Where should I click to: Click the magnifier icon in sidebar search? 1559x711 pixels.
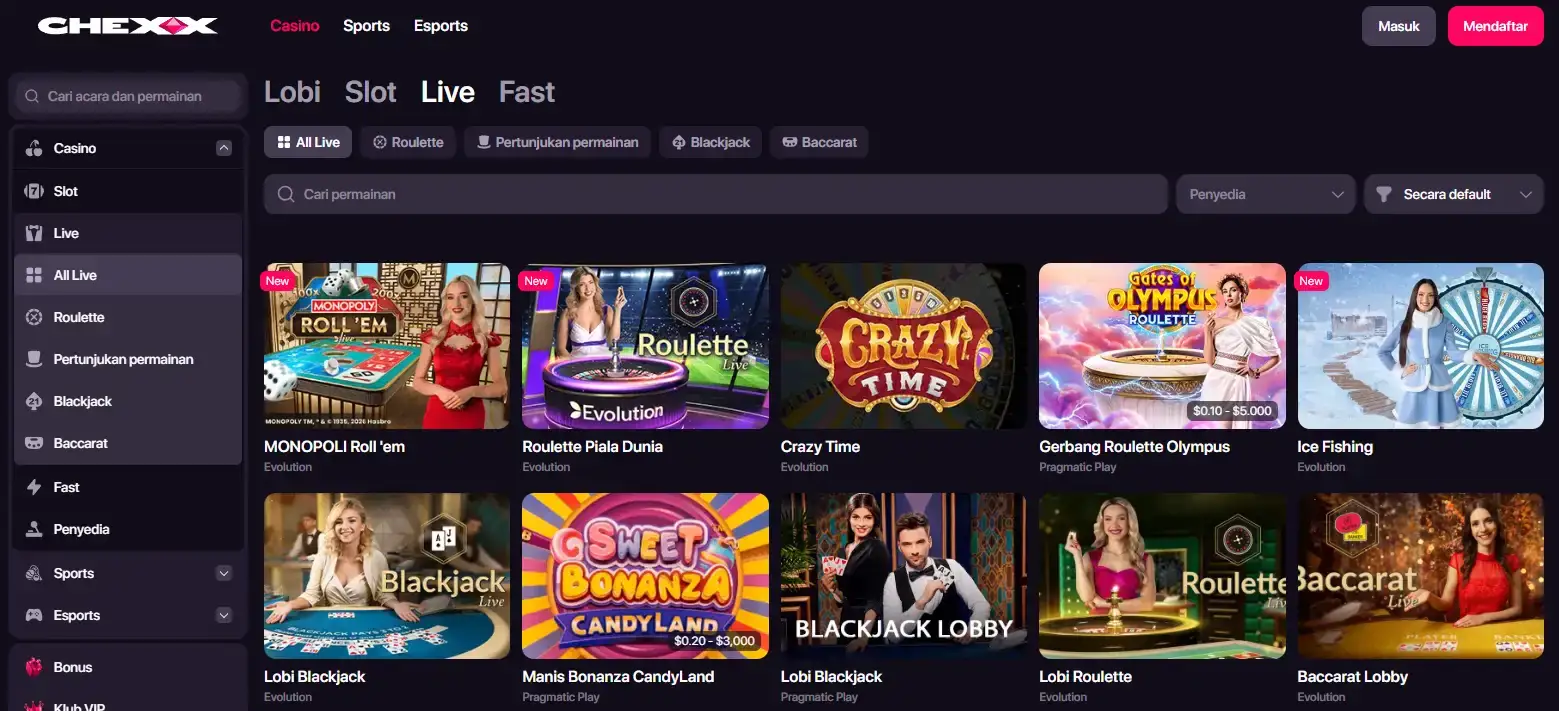point(32,96)
